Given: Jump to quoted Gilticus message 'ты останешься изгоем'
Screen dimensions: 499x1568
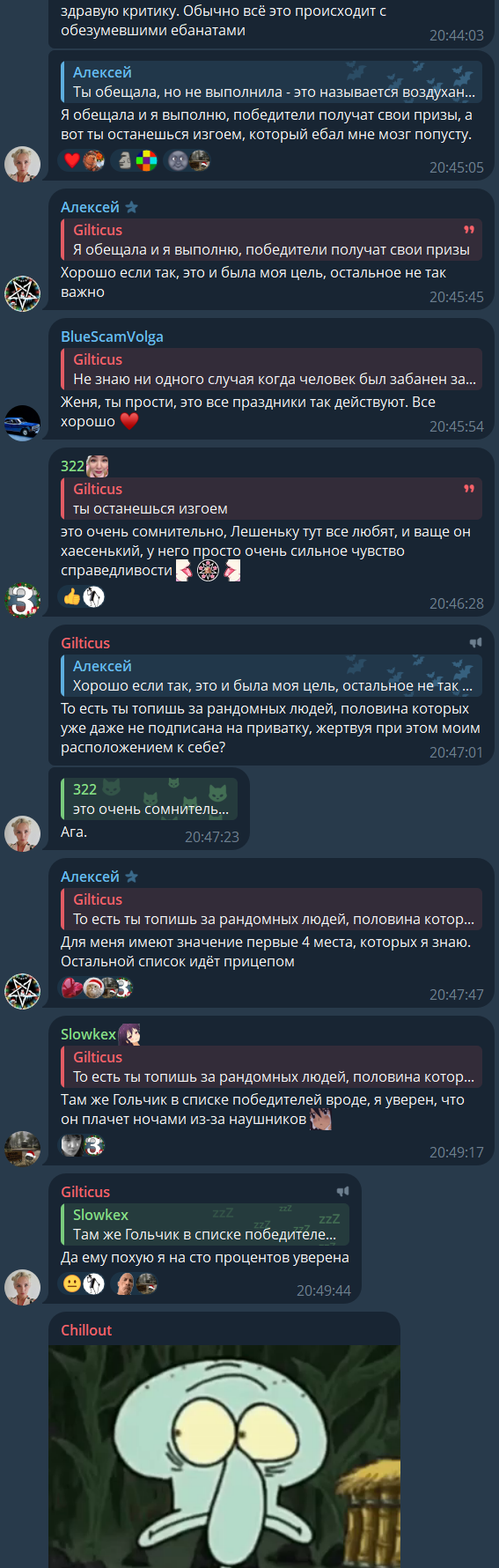Looking at the screenshot, I should (x=271, y=499).
